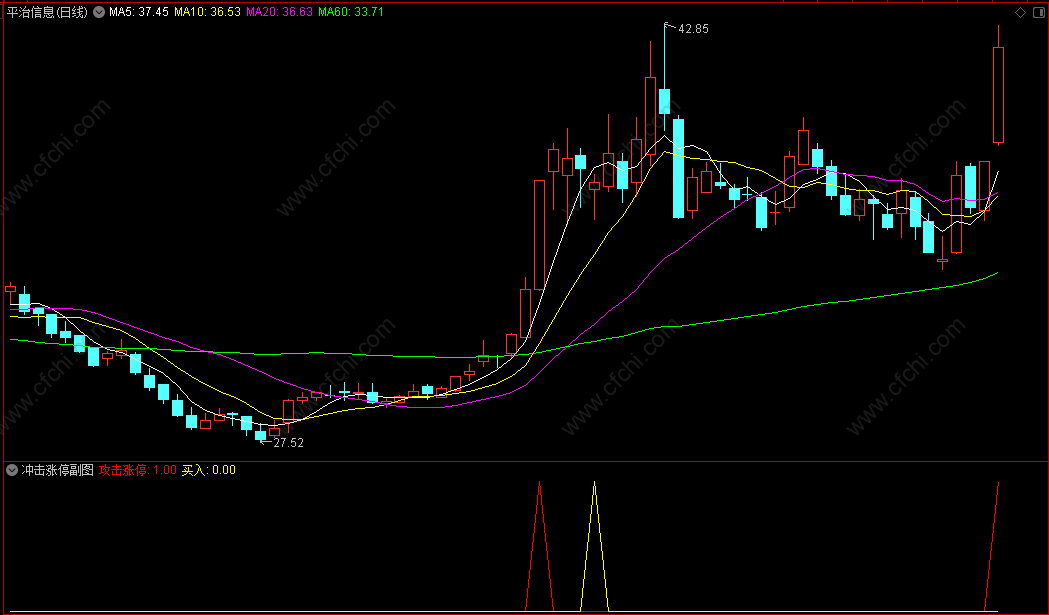This screenshot has height=615, width=1049.
Task: Click the yellow 买入 spike in sub-chart
Action: coord(594,545)
